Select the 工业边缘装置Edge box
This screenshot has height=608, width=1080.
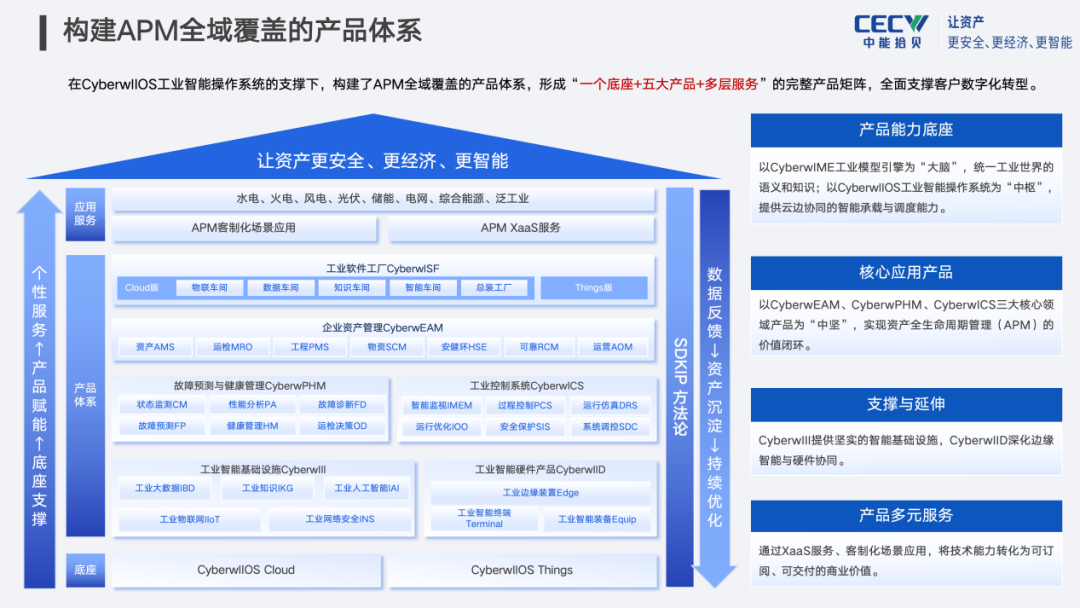point(541,492)
